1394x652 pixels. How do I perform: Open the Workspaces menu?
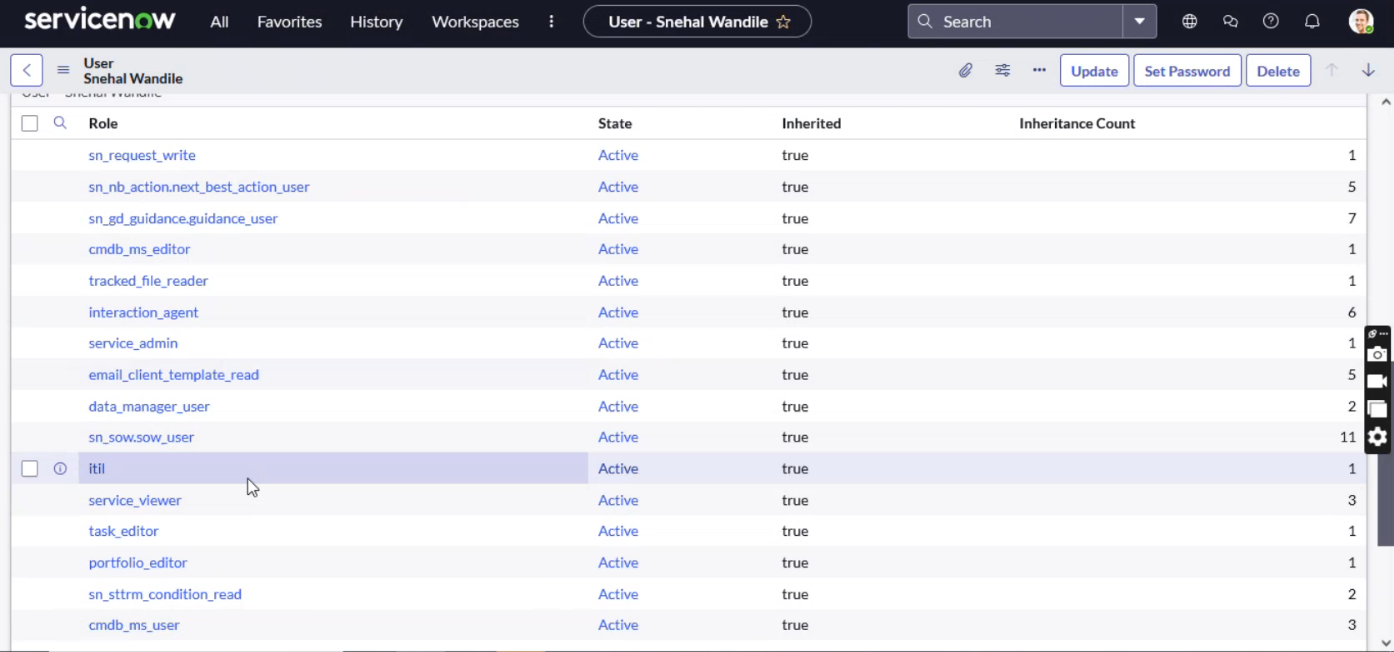click(475, 21)
